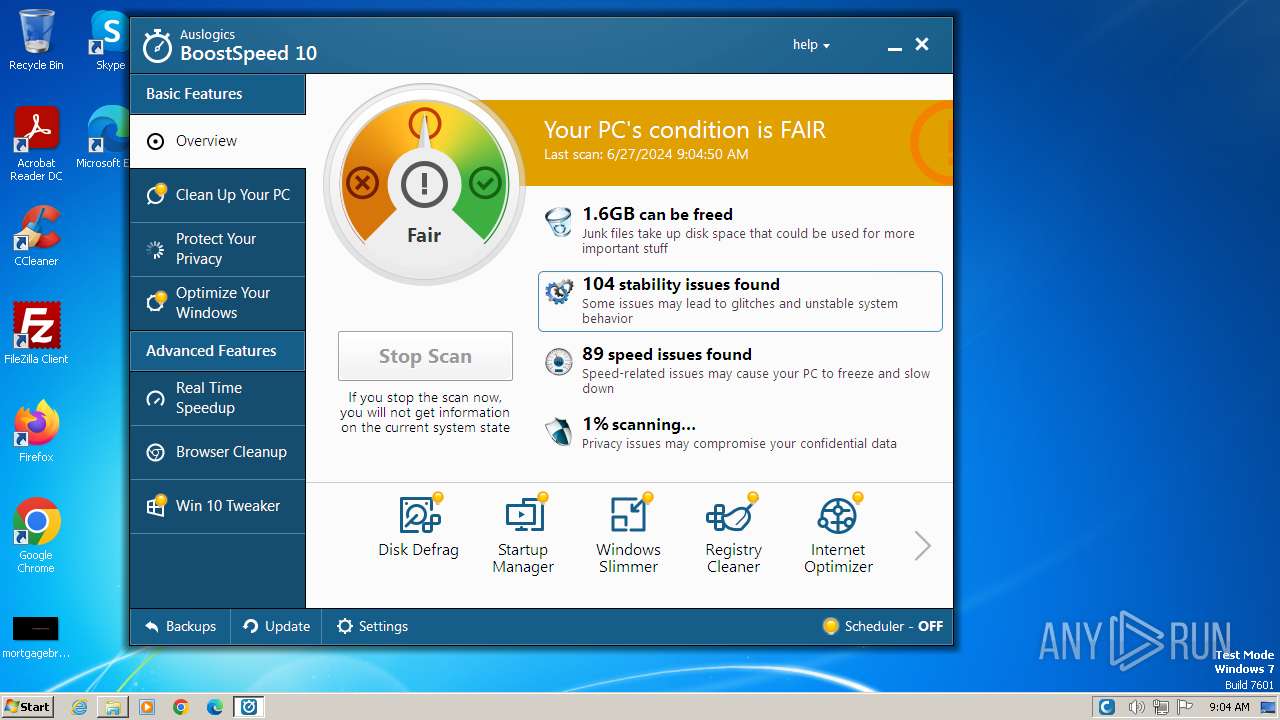The image size is (1280, 720).
Task: Check for Update in bottom bar
Action: point(277,626)
